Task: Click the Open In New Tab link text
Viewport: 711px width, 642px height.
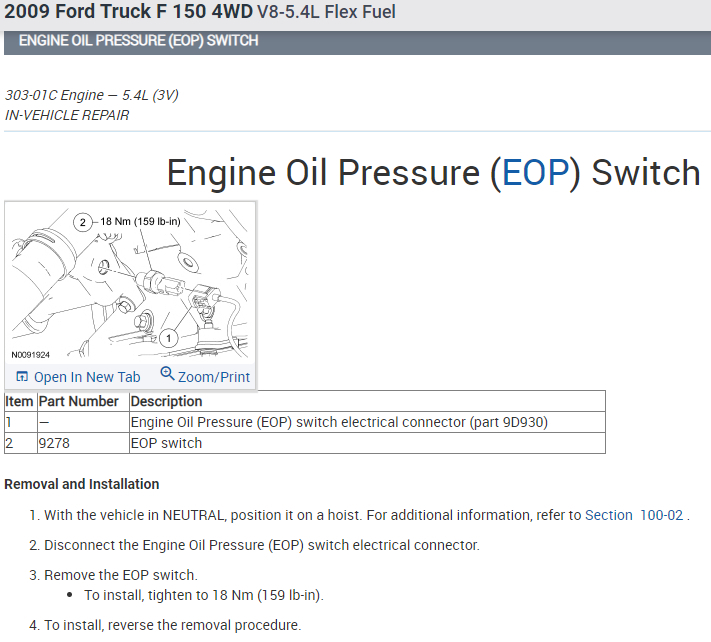Action: pos(87,377)
